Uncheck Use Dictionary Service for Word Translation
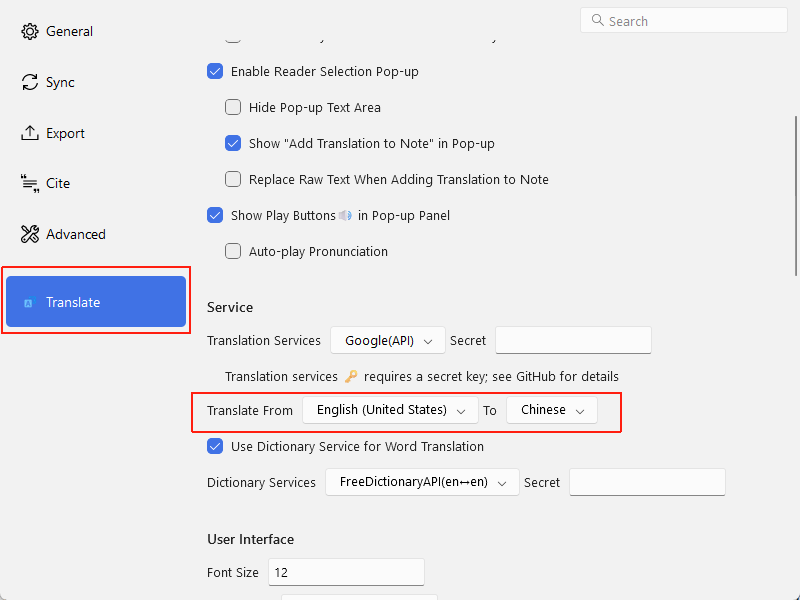The height and width of the screenshot is (600, 800). pos(215,446)
